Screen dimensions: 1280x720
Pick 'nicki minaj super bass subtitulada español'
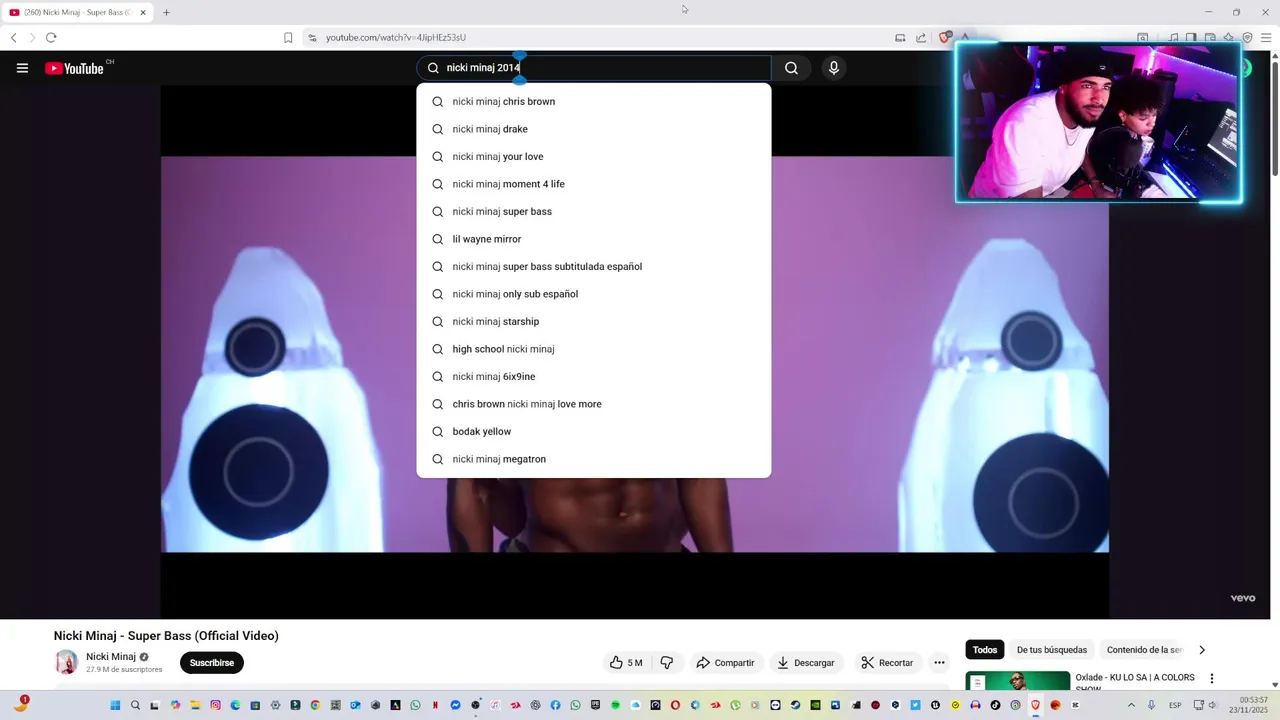(594, 266)
